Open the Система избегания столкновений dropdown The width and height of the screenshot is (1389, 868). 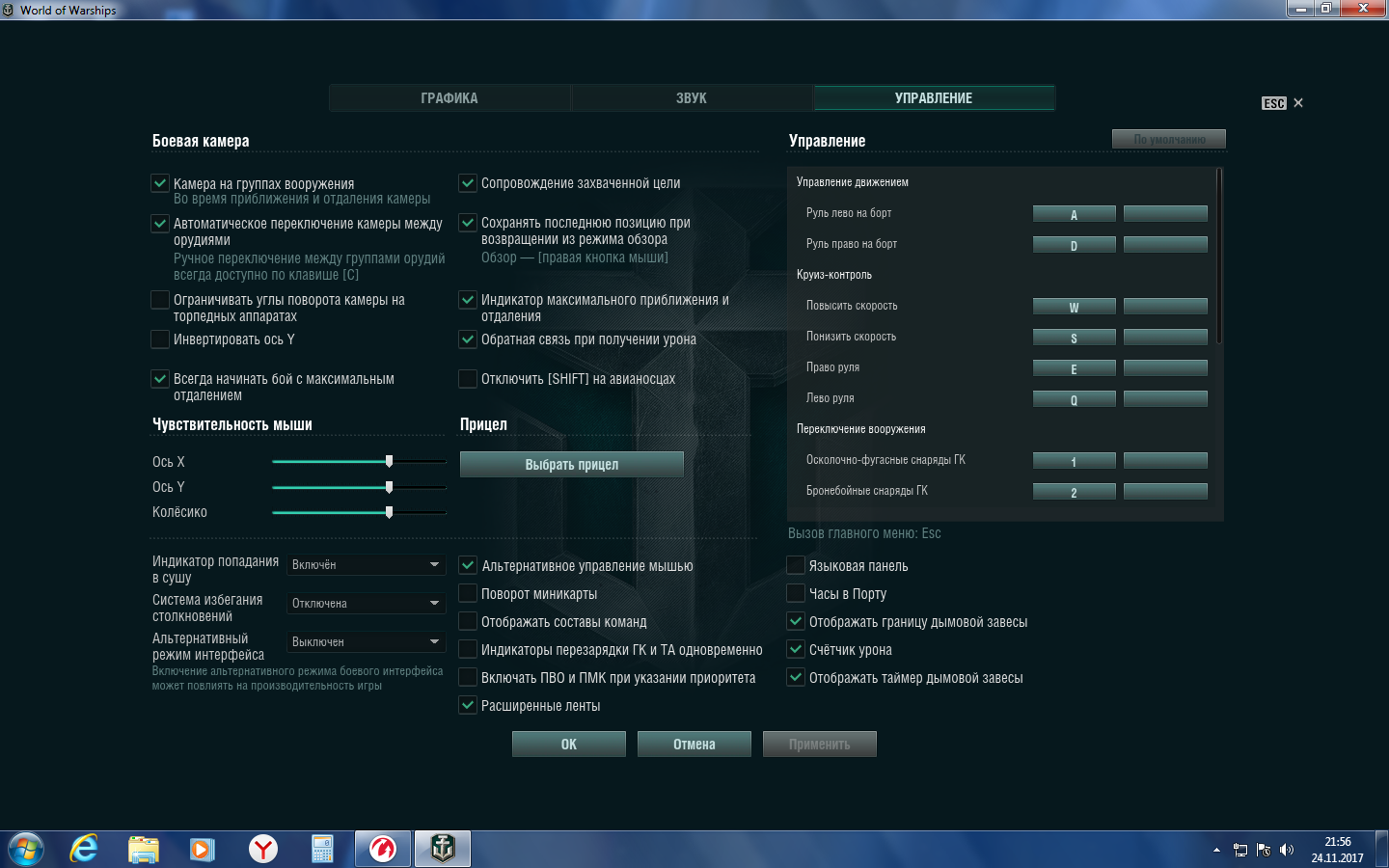click(x=366, y=603)
